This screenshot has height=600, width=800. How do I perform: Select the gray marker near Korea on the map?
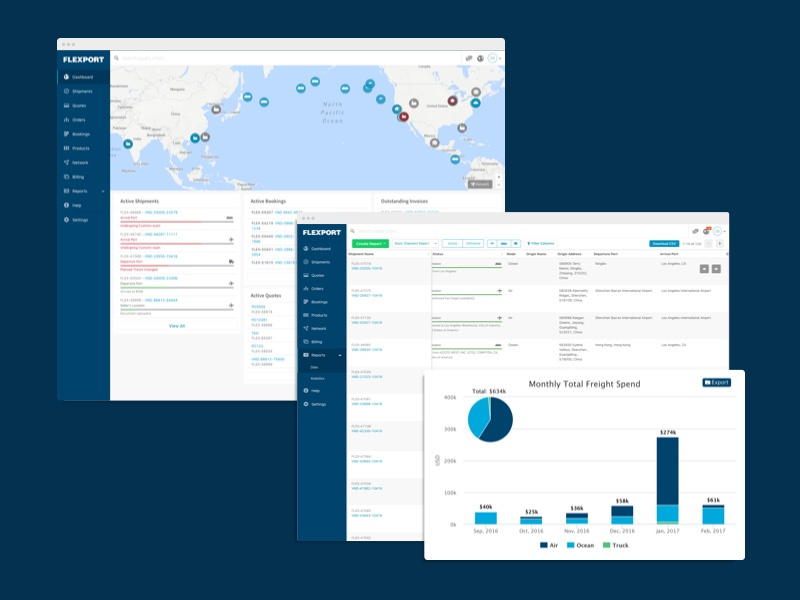(216, 109)
